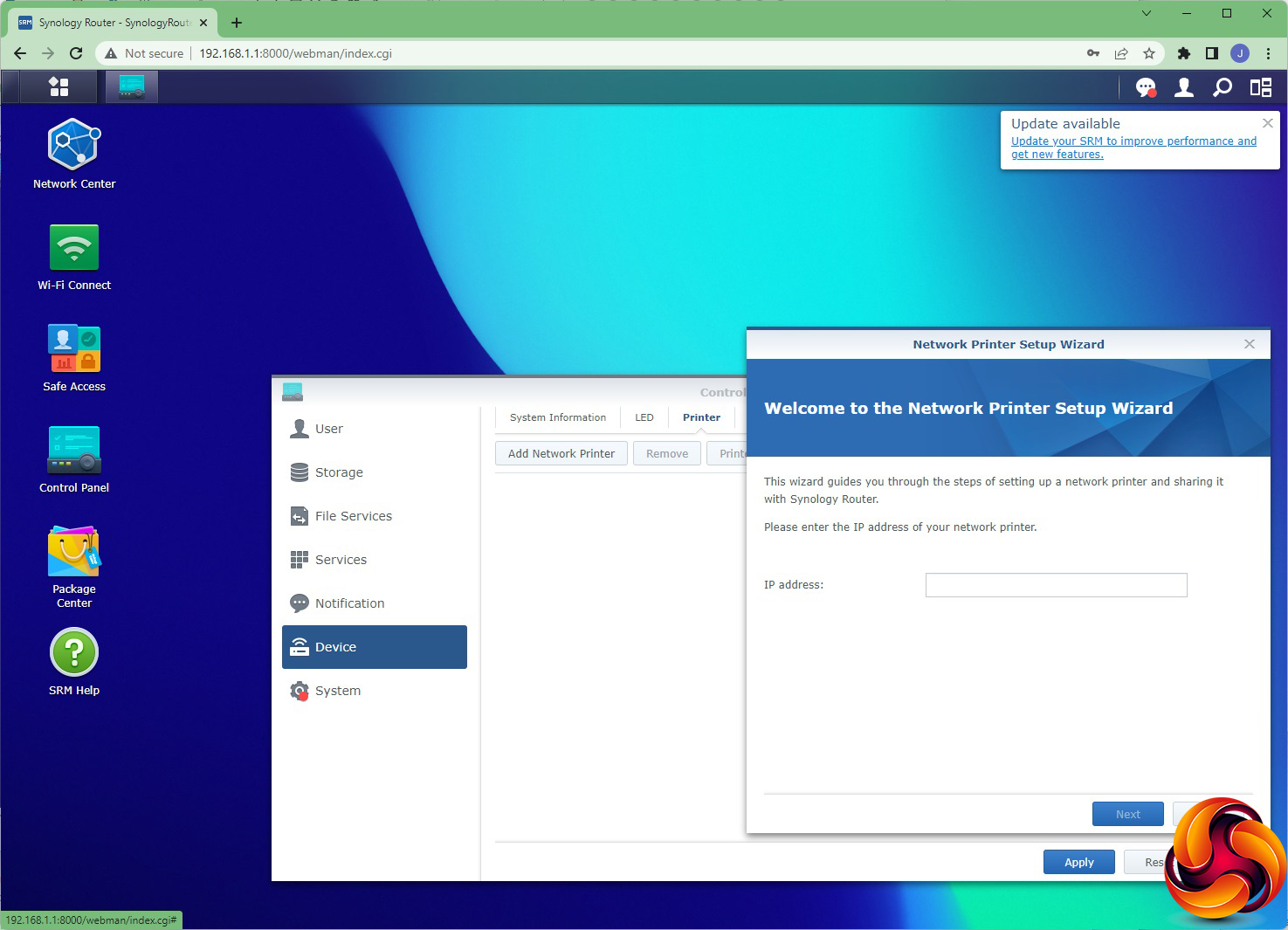Select the Control Panel taskbar thumbnail
This screenshot has height=930, width=1288.
[x=132, y=86]
